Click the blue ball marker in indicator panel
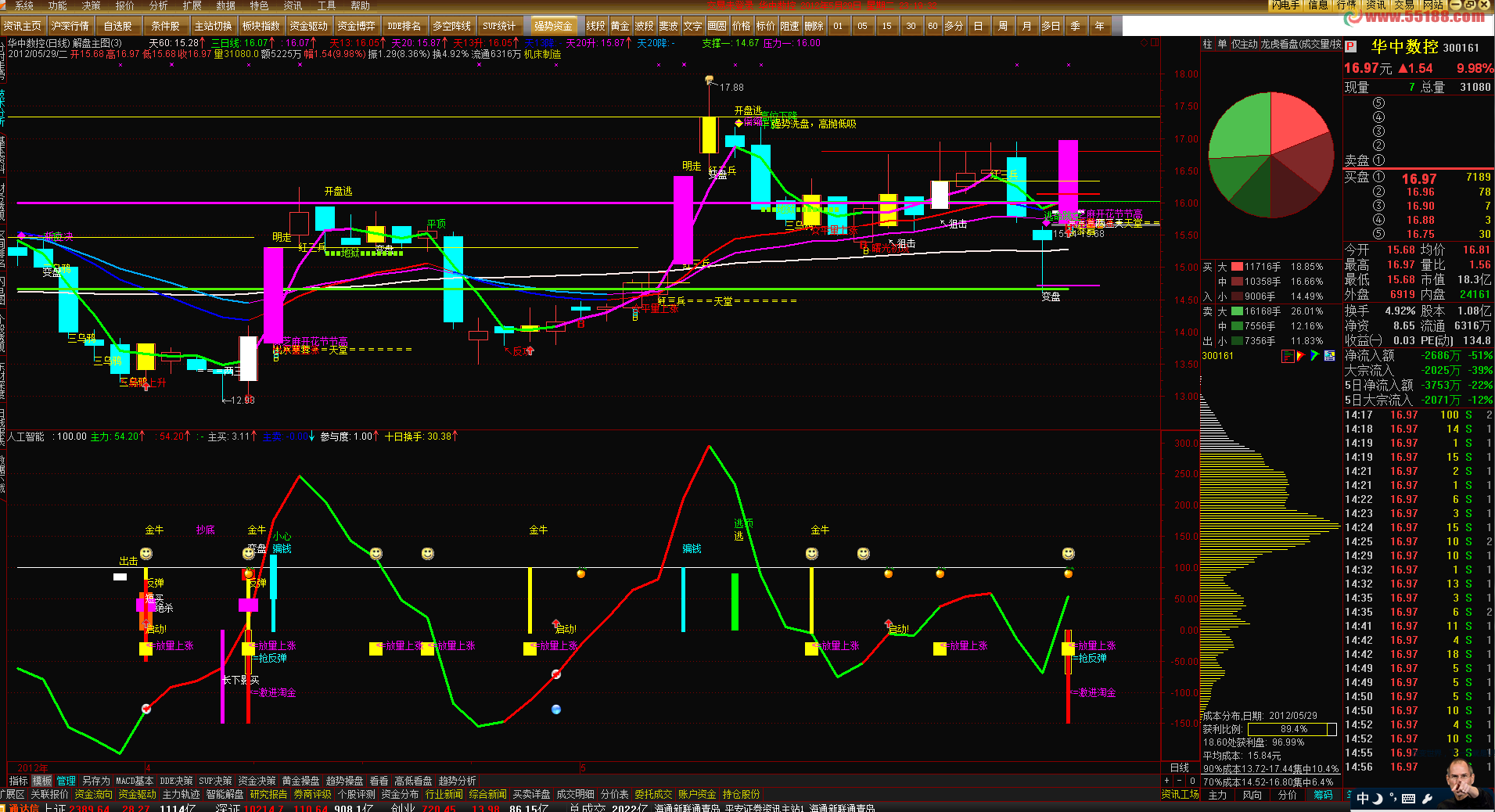The height and width of the screenshot is (812, 1495). [556, 710]
